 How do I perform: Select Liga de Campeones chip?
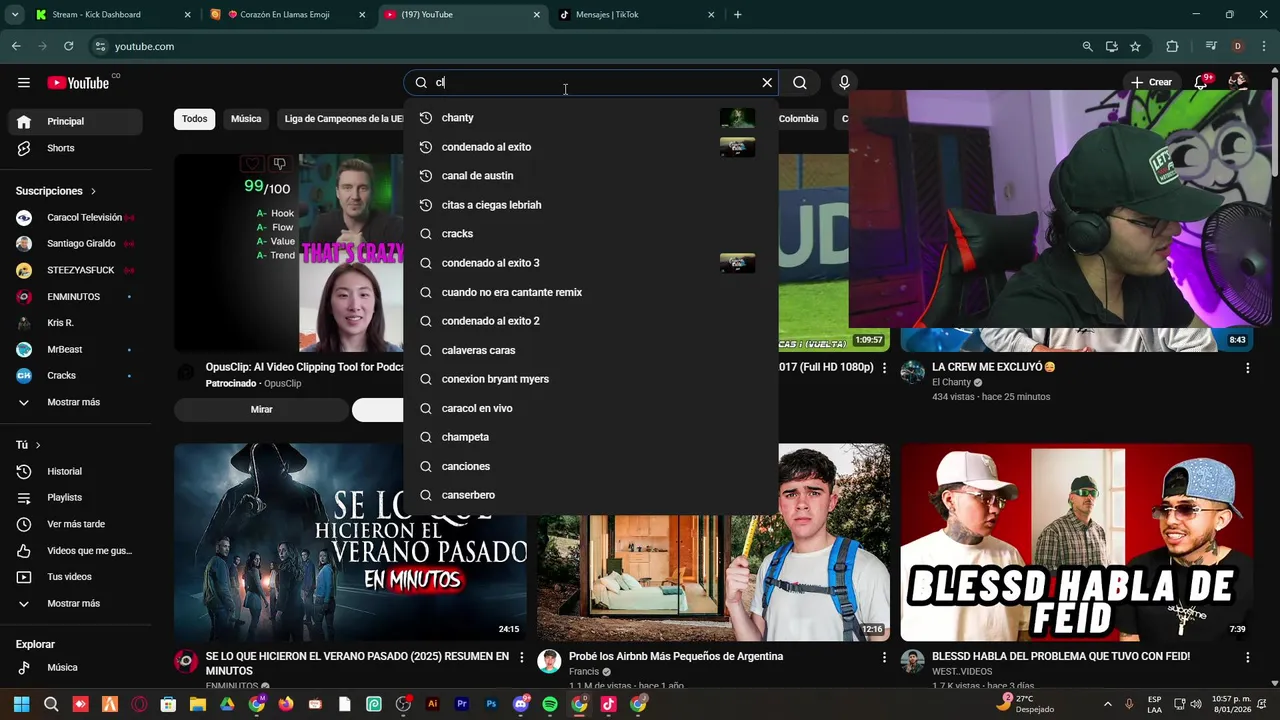(341, 119)
